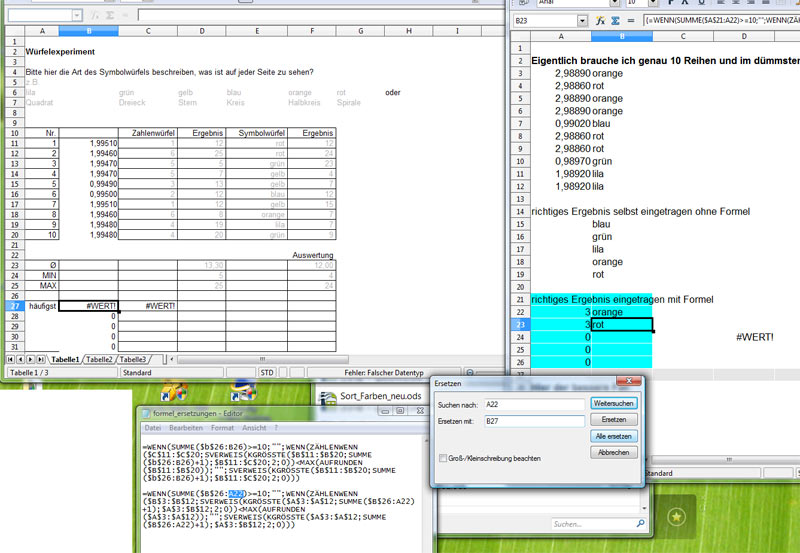Screen dimensions: 800x553
Task: Select cell B27 showing #WERT! in left spreadsheet
Action: 89,306
